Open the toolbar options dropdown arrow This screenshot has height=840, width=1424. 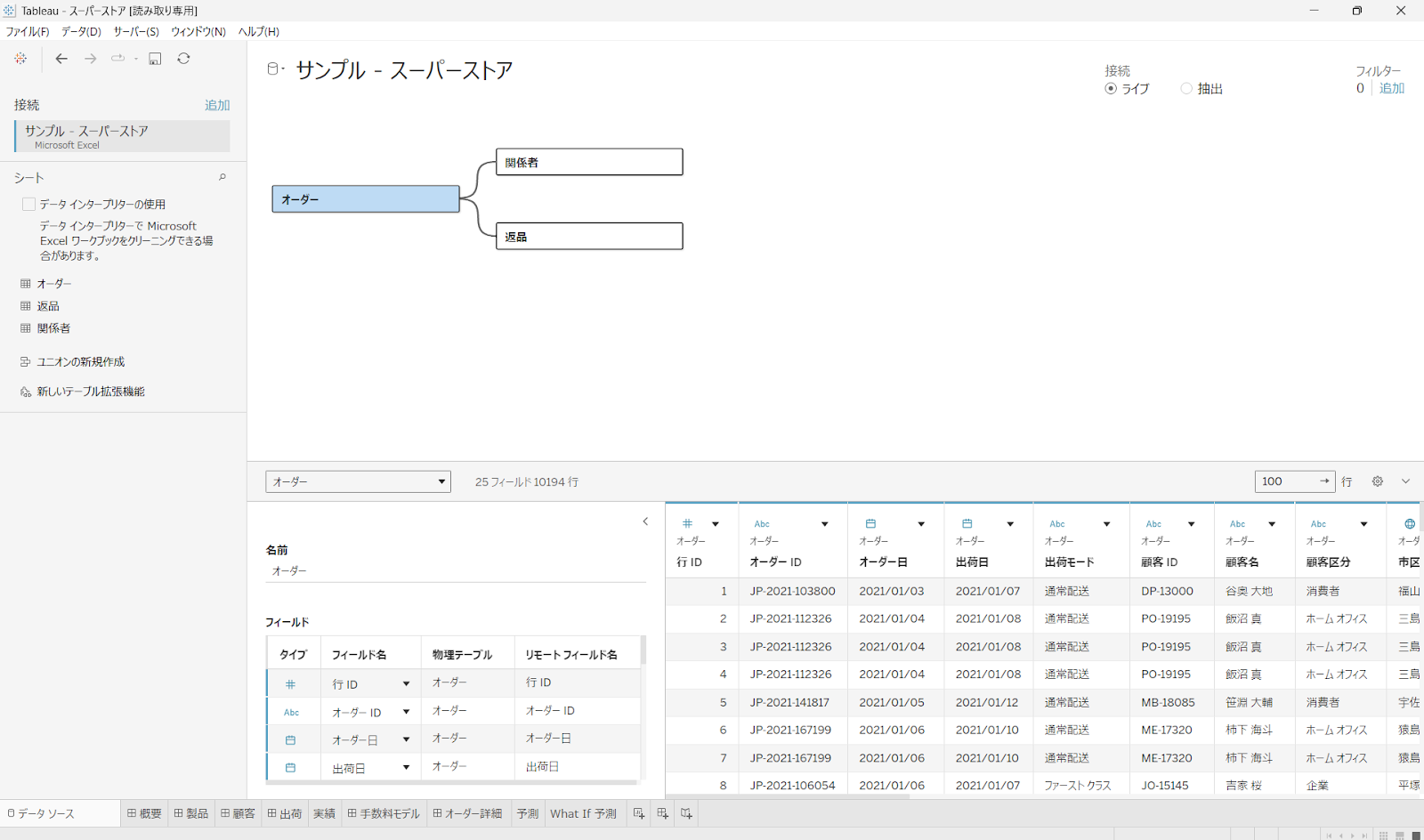click(136, 59)
